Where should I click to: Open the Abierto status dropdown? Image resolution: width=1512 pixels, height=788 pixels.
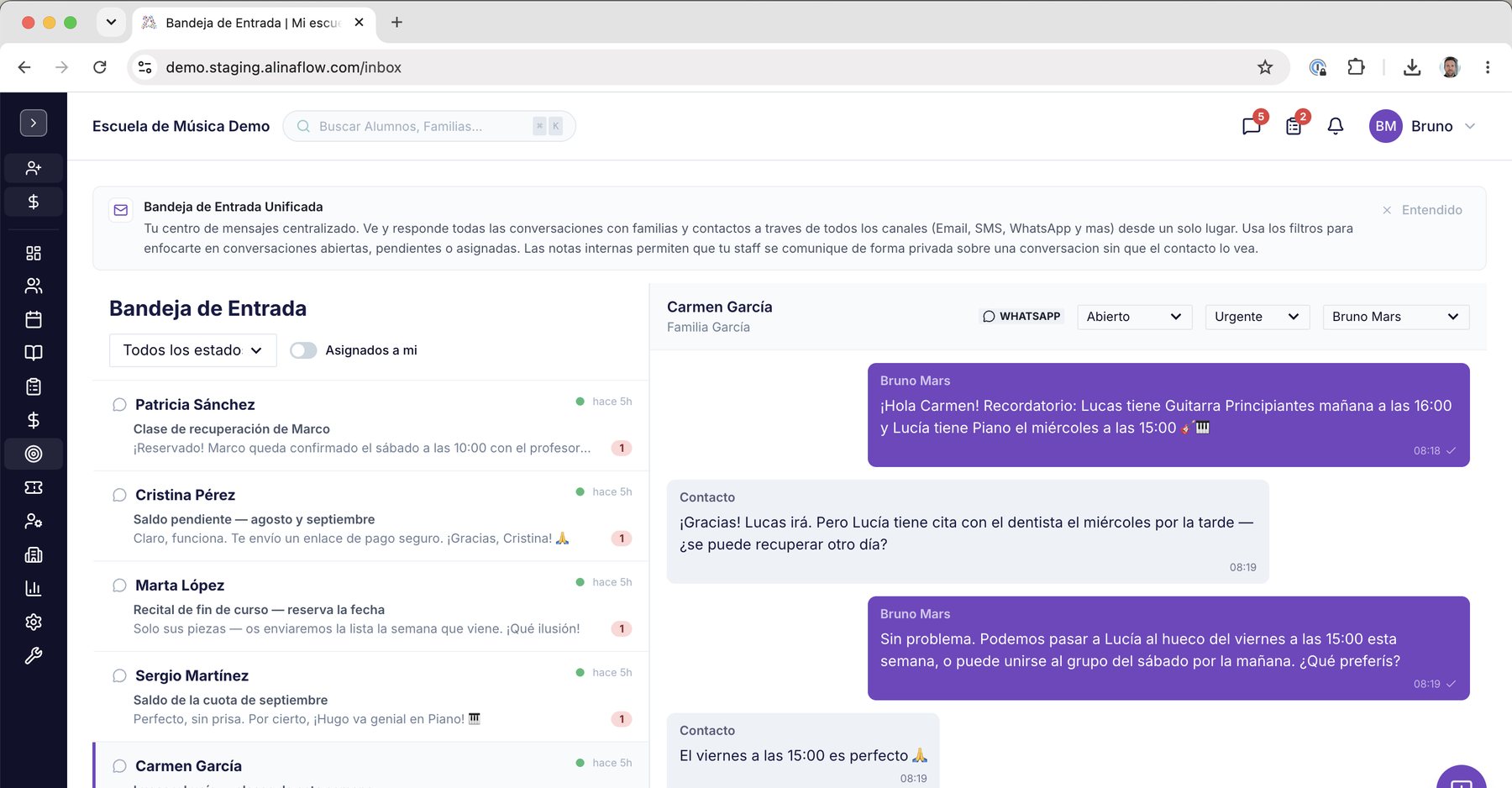coord(1134,317)
